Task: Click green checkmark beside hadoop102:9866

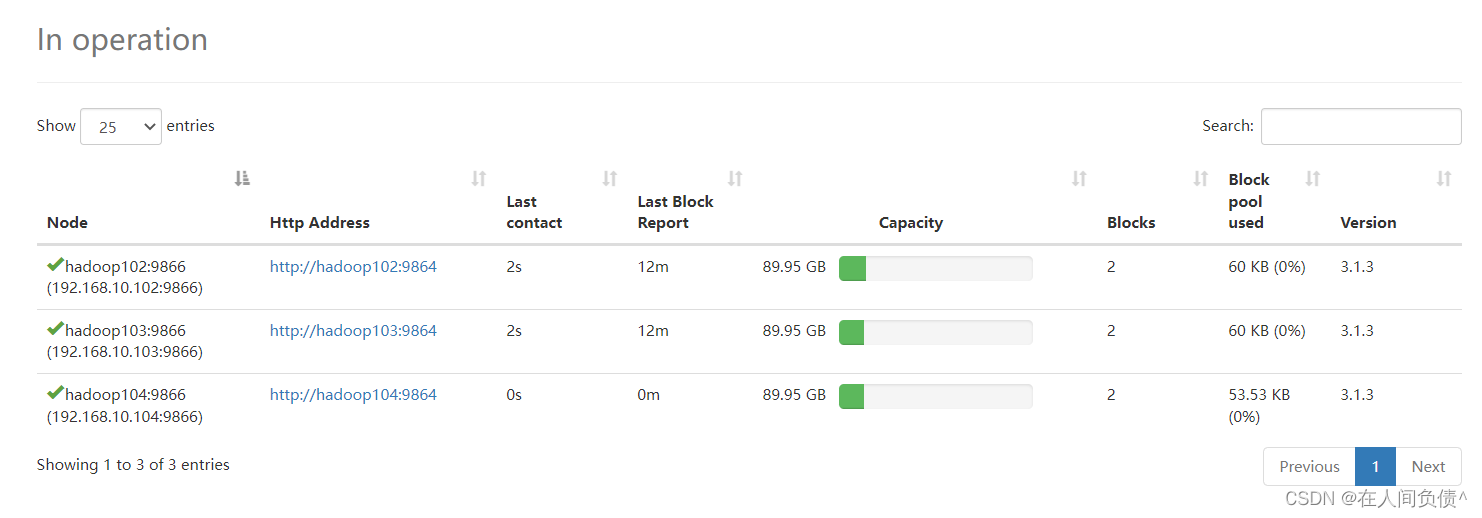Action: tap(55, 265)
